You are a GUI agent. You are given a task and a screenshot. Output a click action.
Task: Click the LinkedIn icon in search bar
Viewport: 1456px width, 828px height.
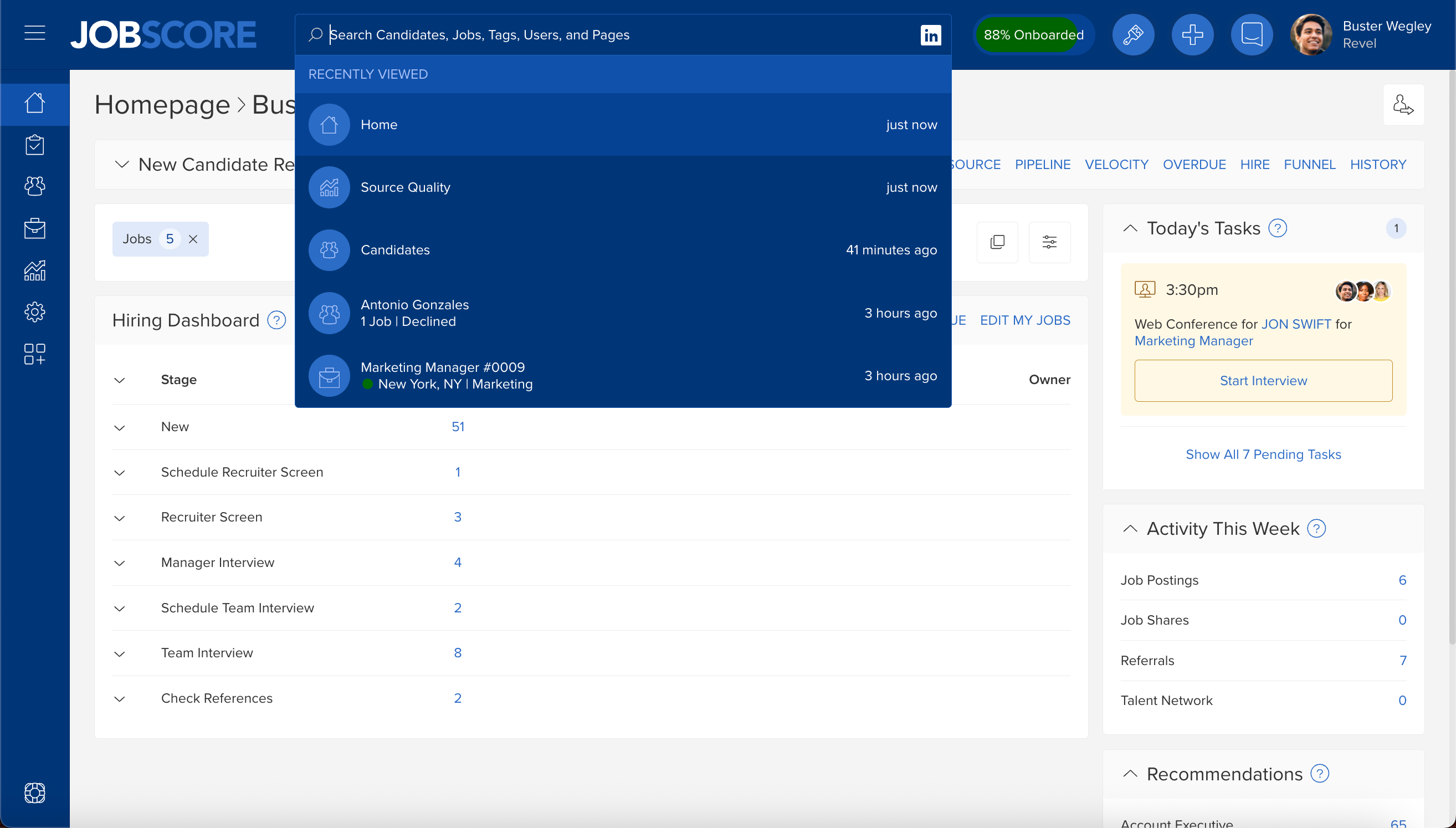[x=930, y=35]
